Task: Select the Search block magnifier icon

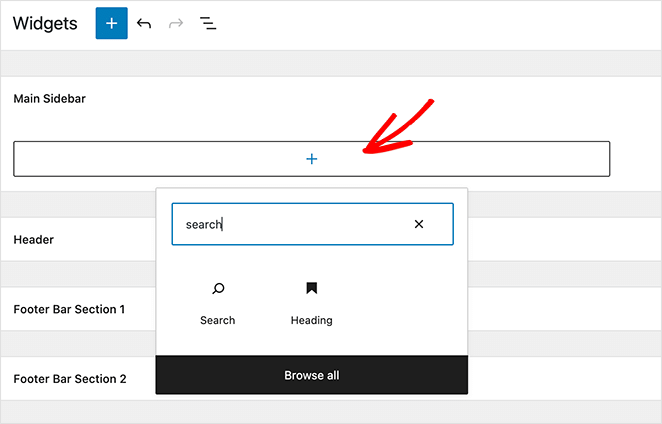Action: click(x=217, y=289)
